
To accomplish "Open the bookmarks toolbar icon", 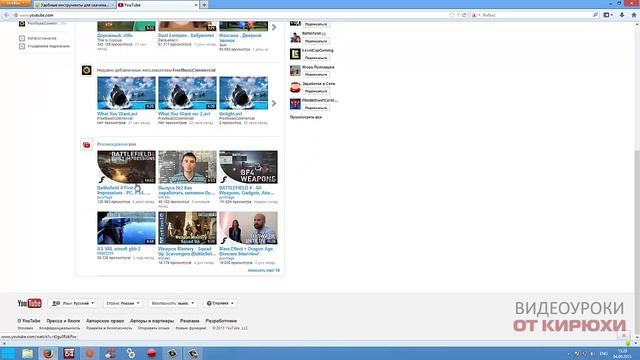I will click(607, 15).
